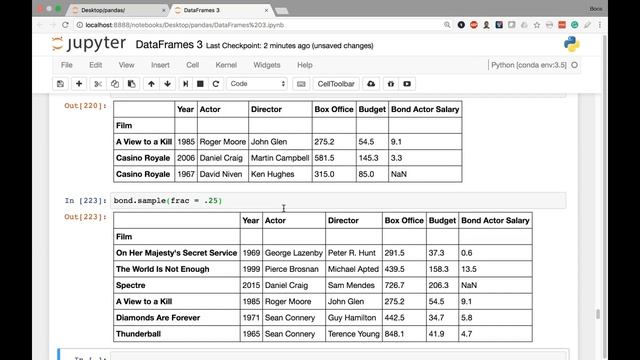The image size is (640, 360).
Task: Click 'David Niven' actor cell
Action: pyautogui.click(x=221, y=174)
